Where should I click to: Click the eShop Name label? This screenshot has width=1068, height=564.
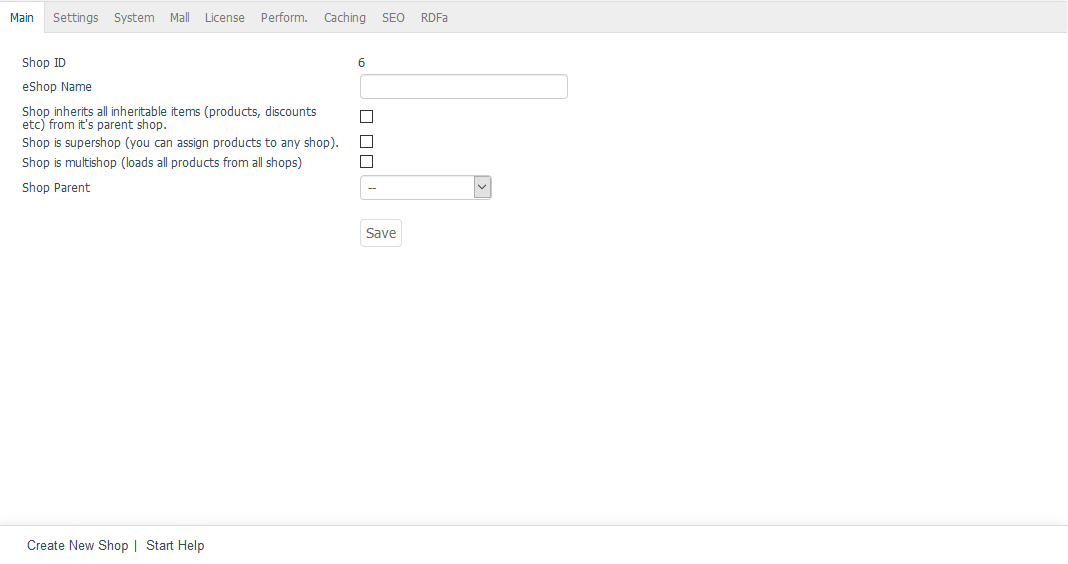tap(57, 87)
